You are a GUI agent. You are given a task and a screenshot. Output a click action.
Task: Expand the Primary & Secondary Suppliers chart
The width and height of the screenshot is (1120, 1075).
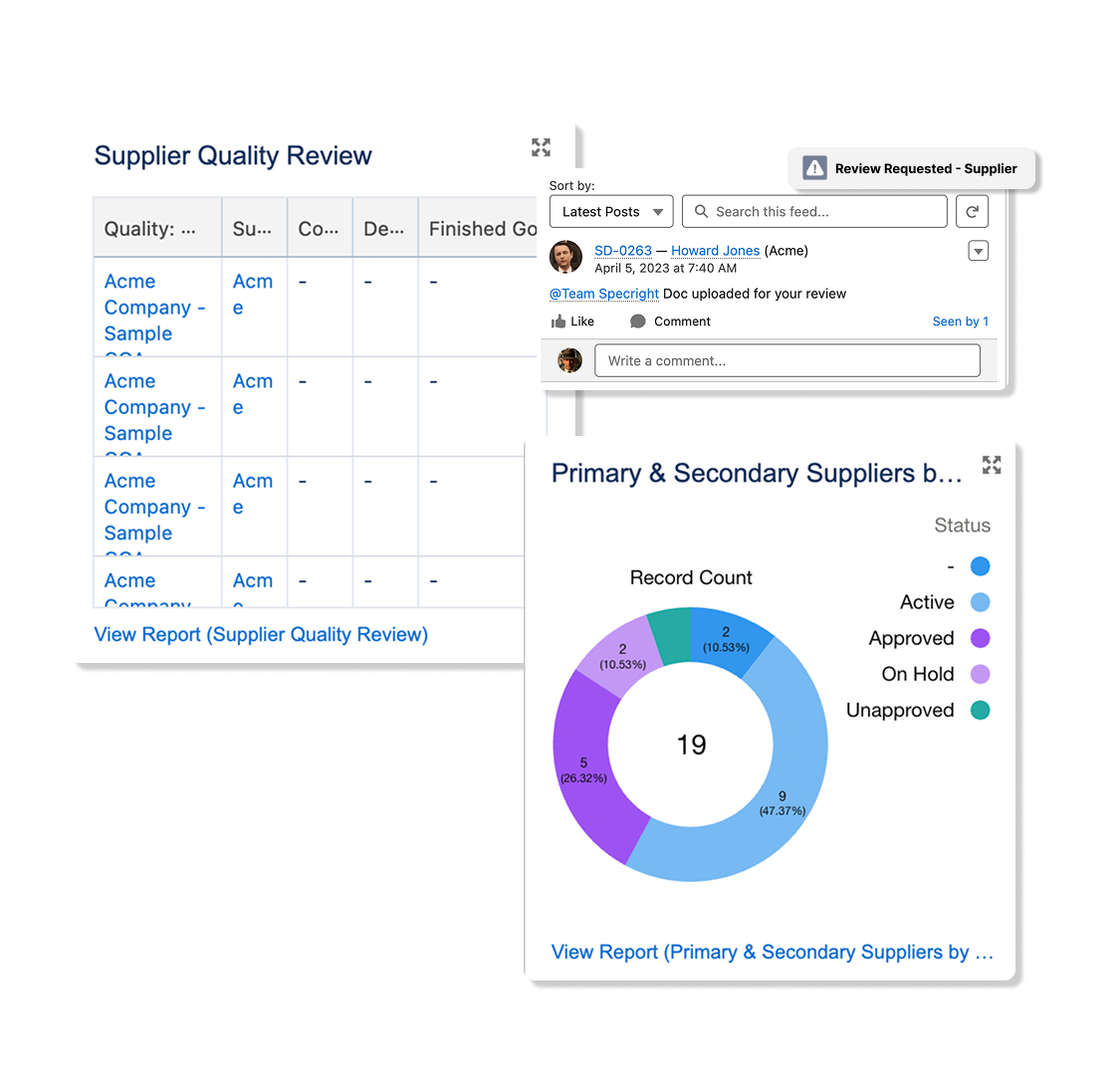(992, 465)
